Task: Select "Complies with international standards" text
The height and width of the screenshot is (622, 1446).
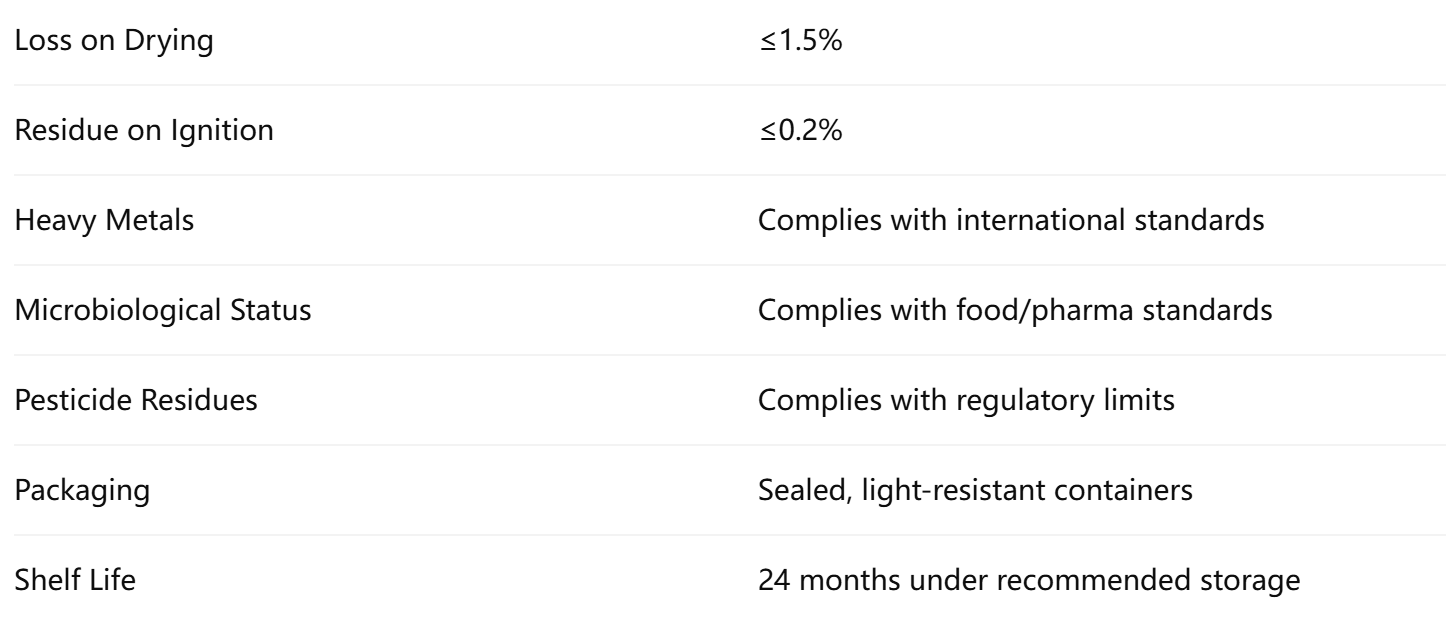Action: [x=1011, y=221]
